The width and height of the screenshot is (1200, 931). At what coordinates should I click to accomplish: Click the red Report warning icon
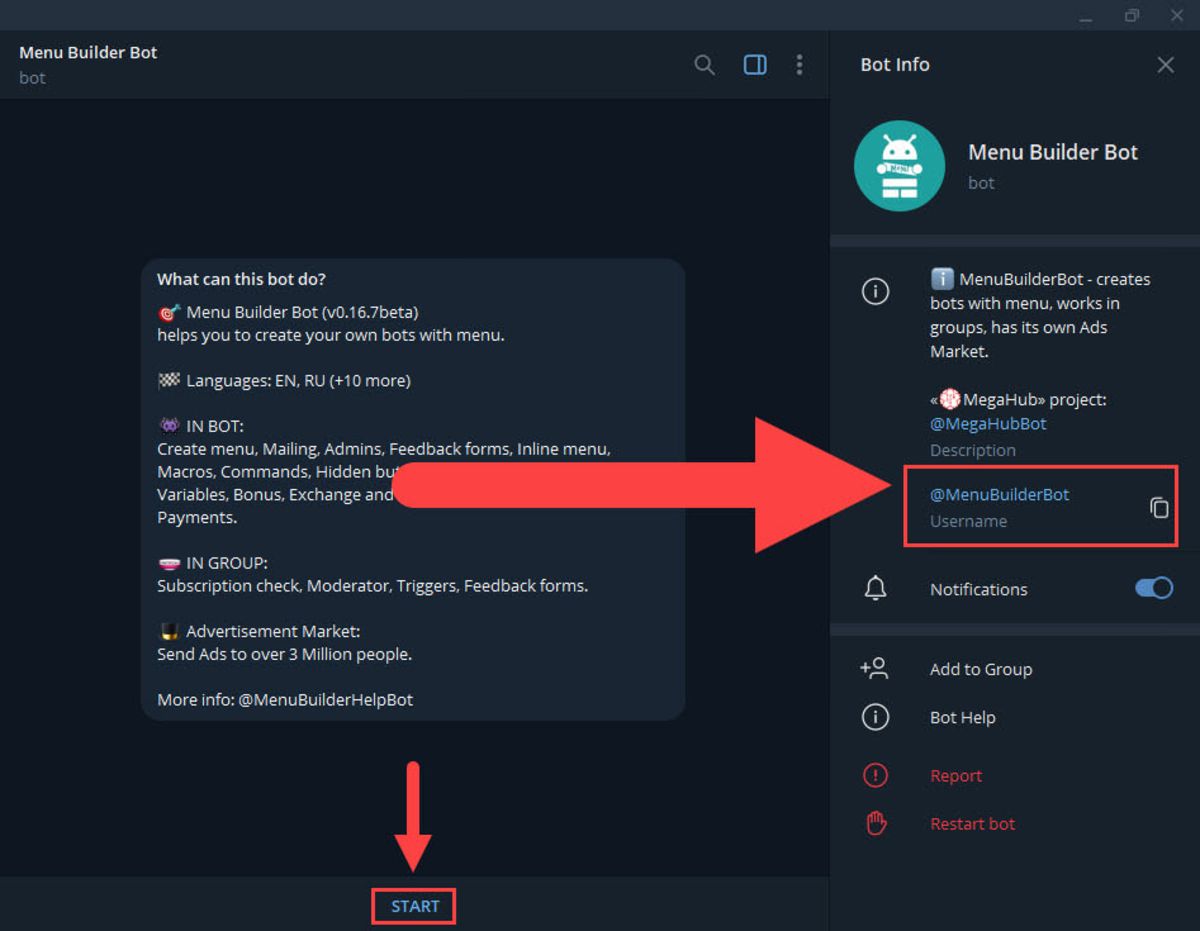[875, 775]
